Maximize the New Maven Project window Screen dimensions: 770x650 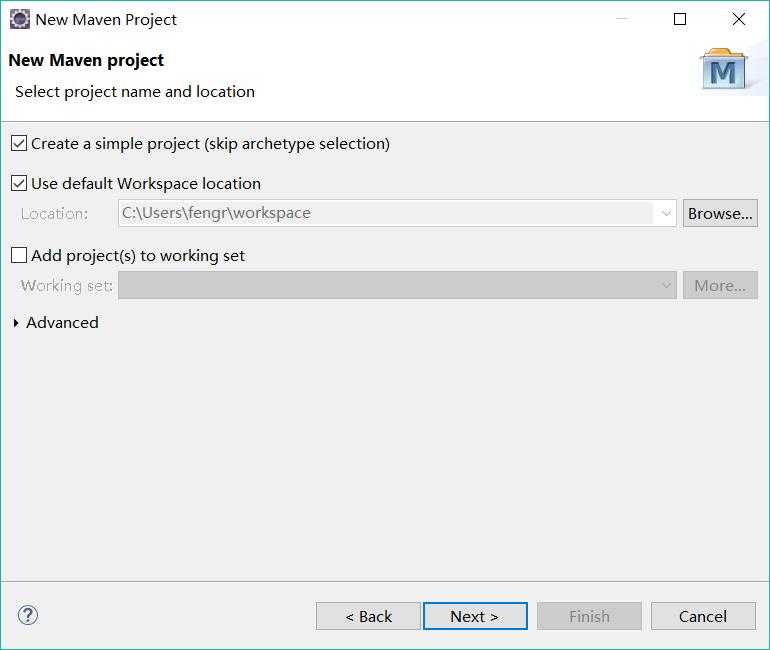pyautogui.click(x=680, y=19)
